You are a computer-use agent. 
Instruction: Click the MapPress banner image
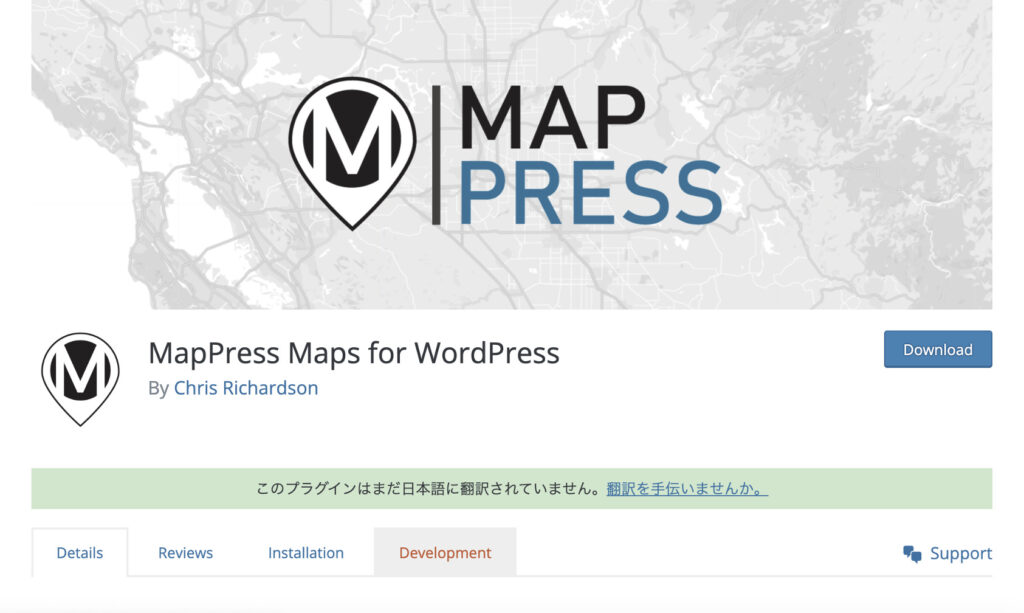511,155
